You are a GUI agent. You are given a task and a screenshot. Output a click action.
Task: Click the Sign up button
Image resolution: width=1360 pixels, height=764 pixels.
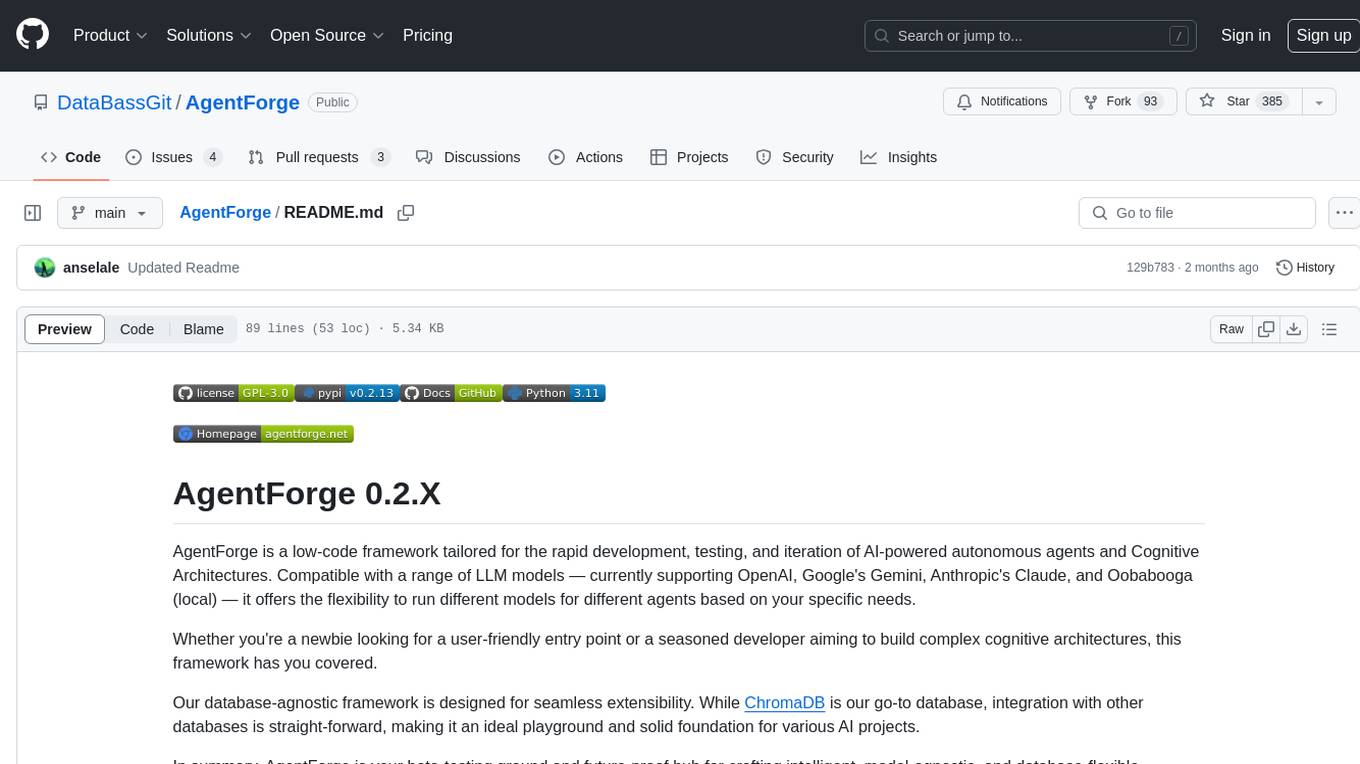(1323, 35)
